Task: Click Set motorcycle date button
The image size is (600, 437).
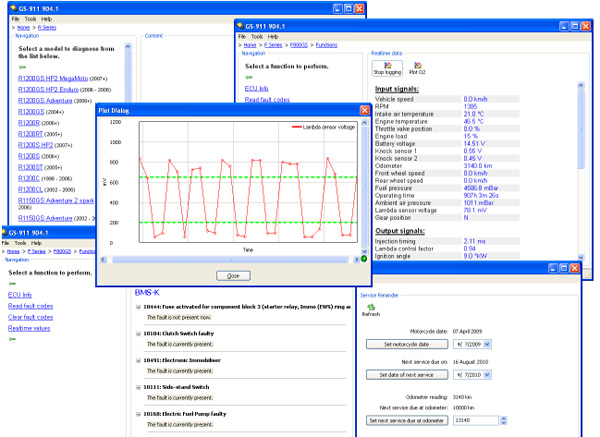Action: point(407,344)
